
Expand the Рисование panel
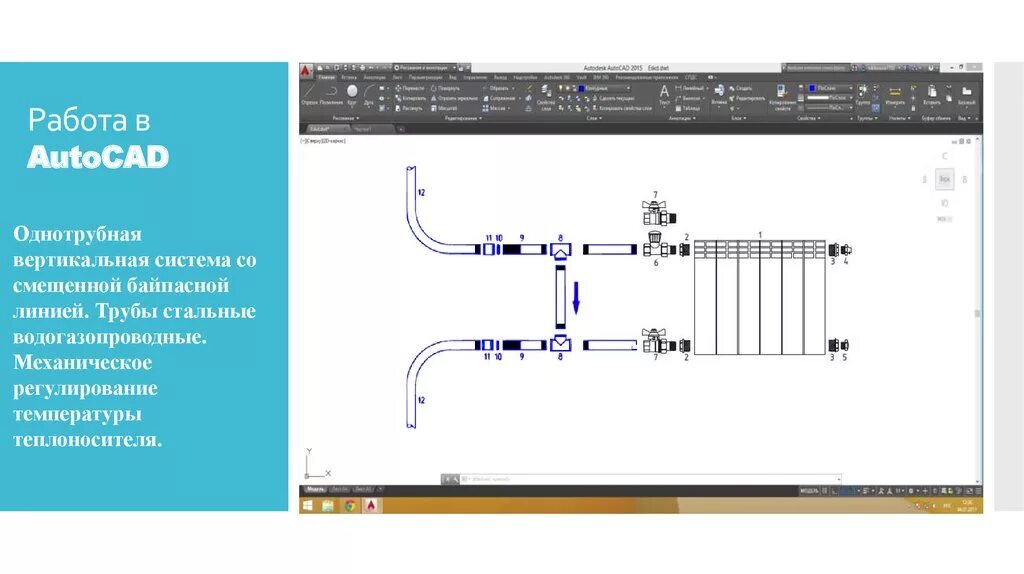pyautogui.click(x=346, y=118)
